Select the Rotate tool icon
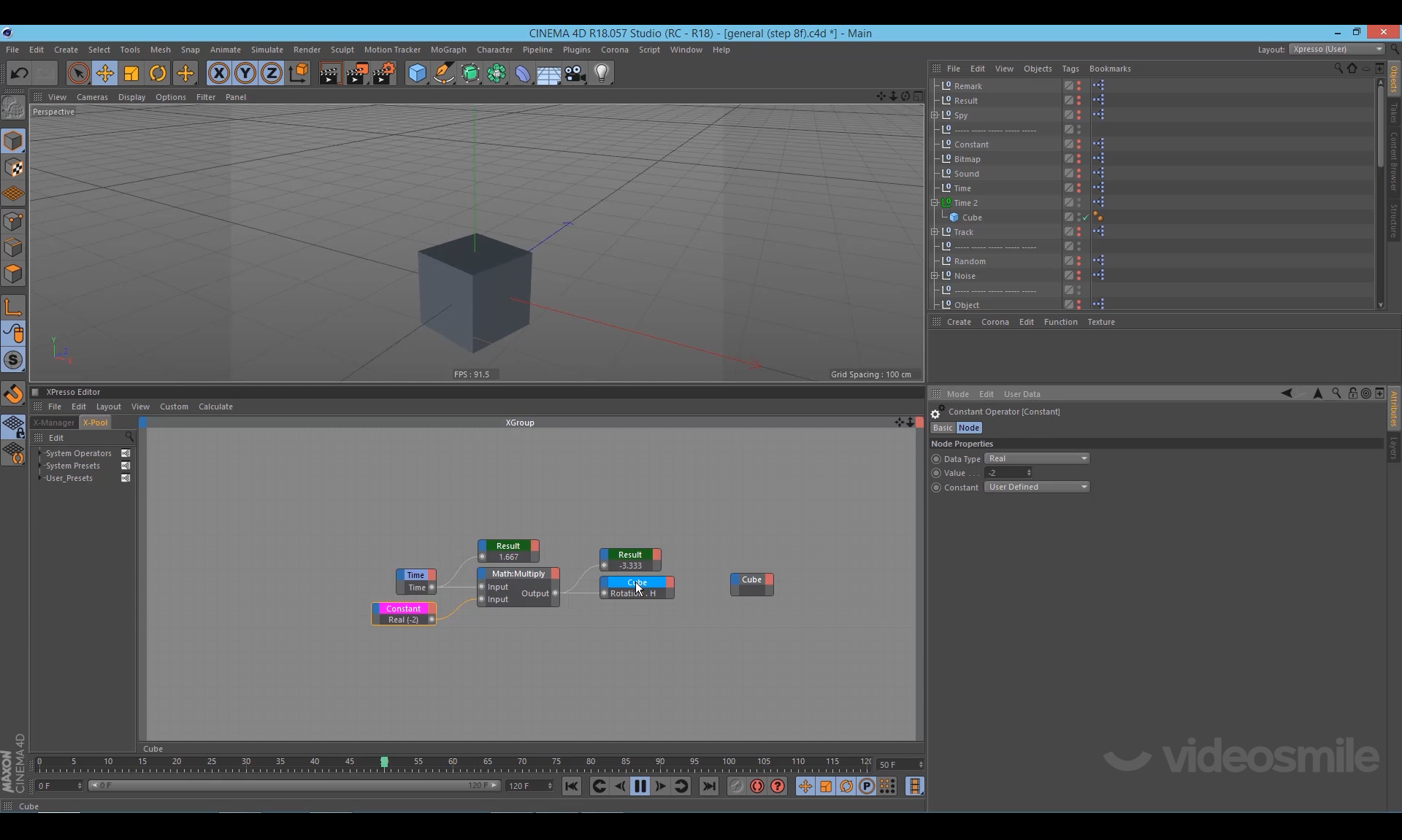 click(x=158, y=73)
